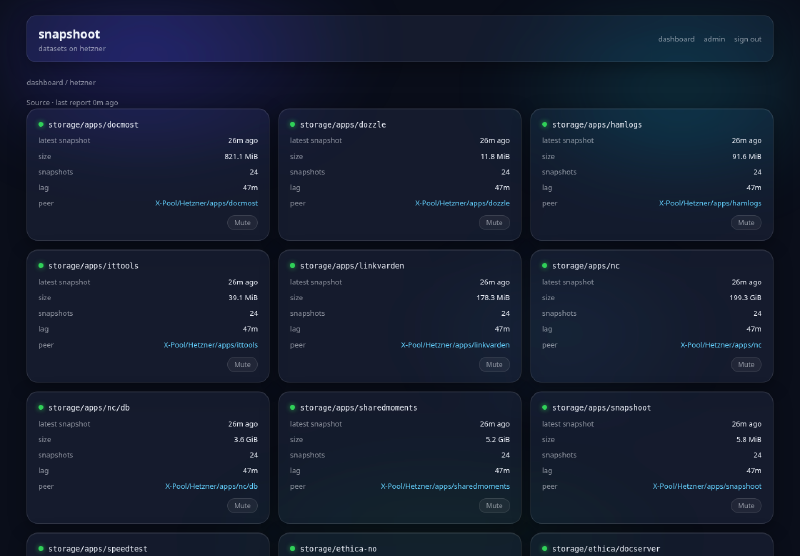Click green status dot of storage/ethica-no

(292, 548)
